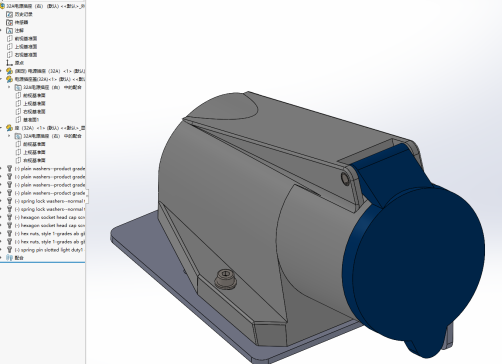This screenshot has height=364, width=502.
Task: Collapse the 电源插座盖(32A) component
Action: pyautogui.click(x=1, y=79)
